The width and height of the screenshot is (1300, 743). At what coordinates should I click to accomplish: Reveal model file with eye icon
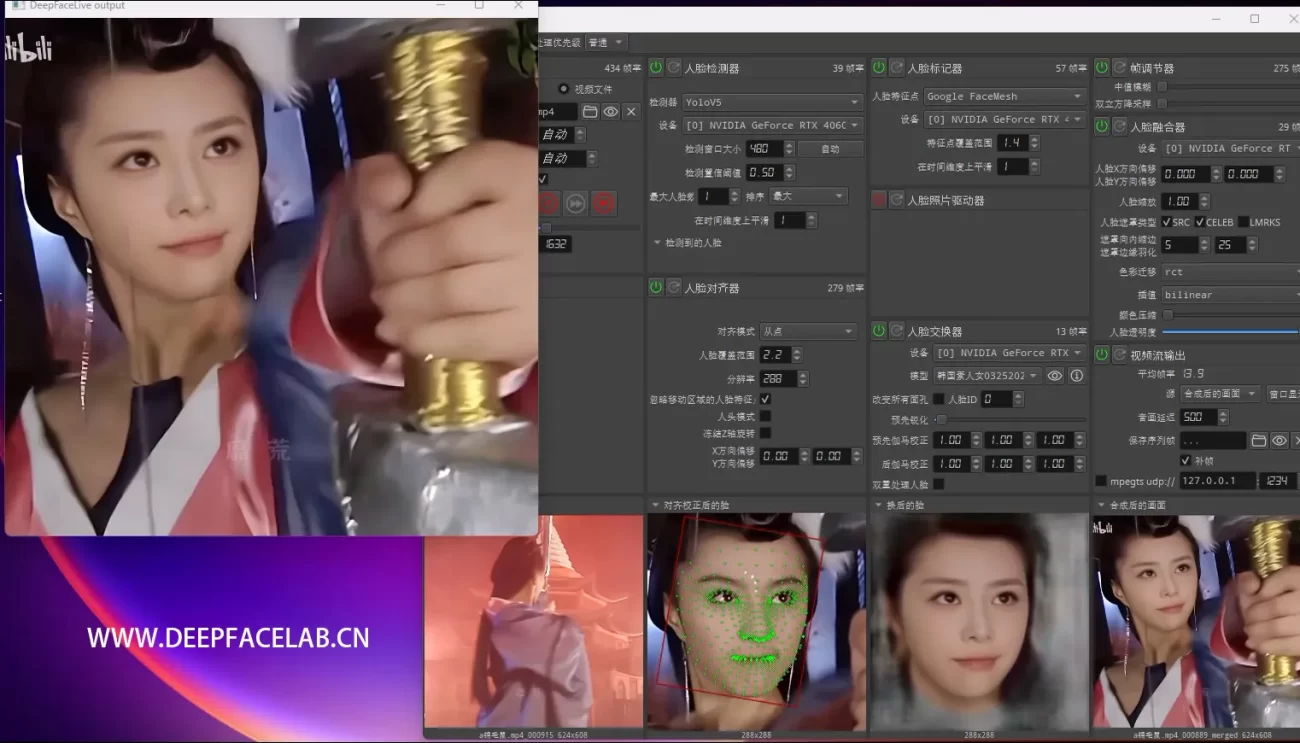(1055, 376)
